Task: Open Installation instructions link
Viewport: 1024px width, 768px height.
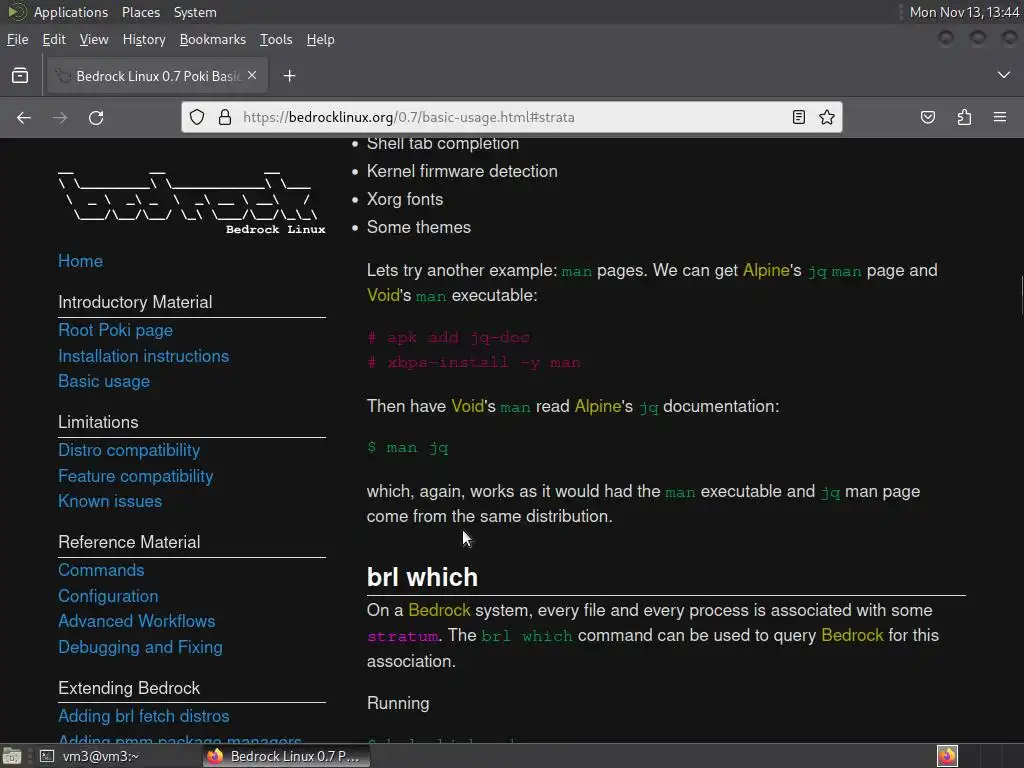Action: (144, 356)
